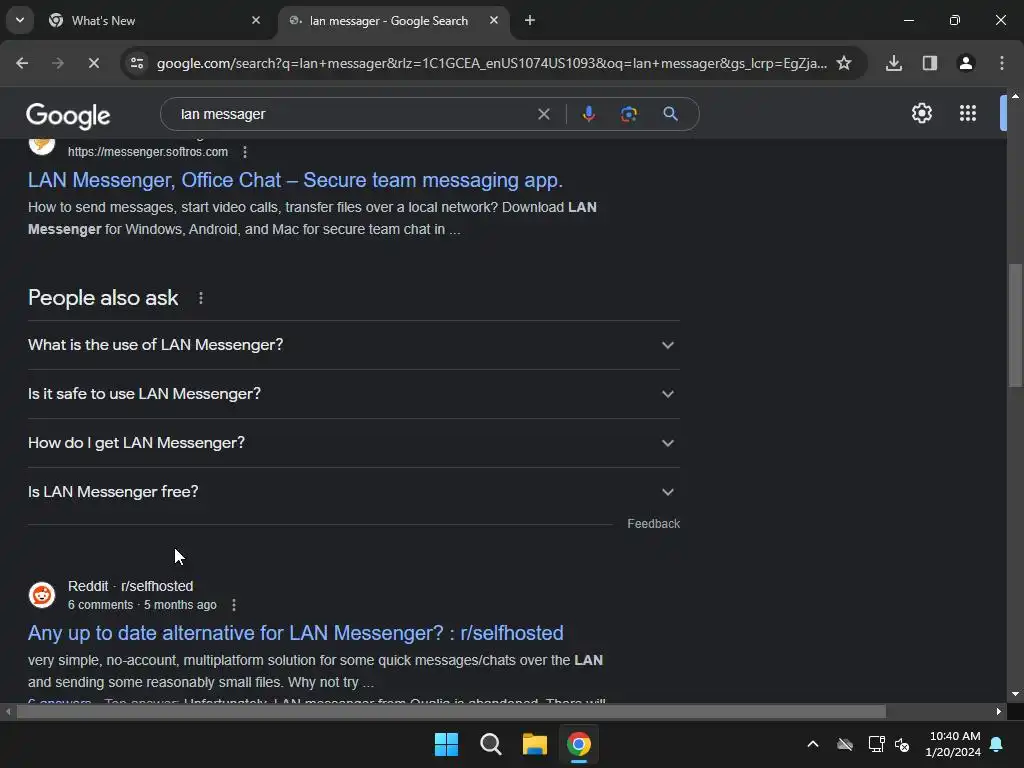Click the messenger.softros.com URL
This screenshot has height=768, width=1024.
148,152
